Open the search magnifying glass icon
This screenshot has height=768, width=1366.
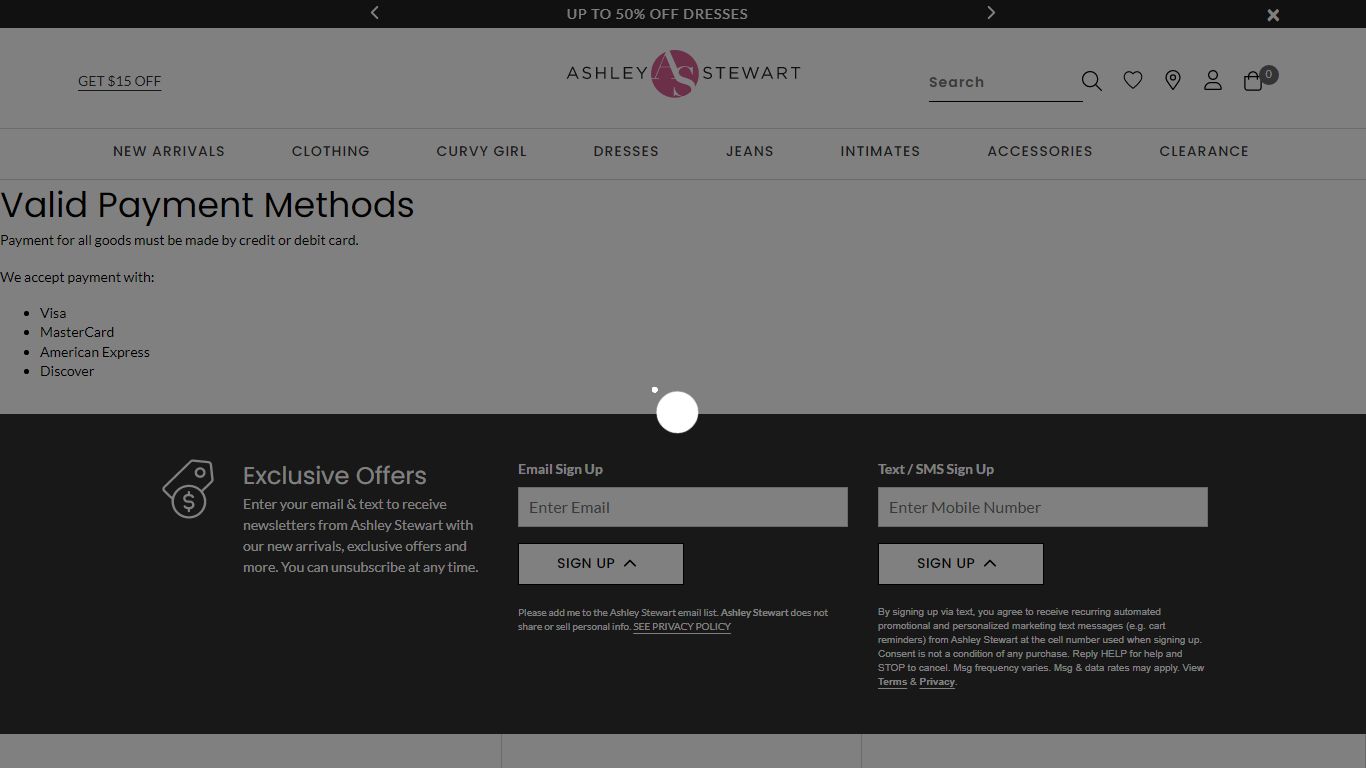click(1091, 80)
